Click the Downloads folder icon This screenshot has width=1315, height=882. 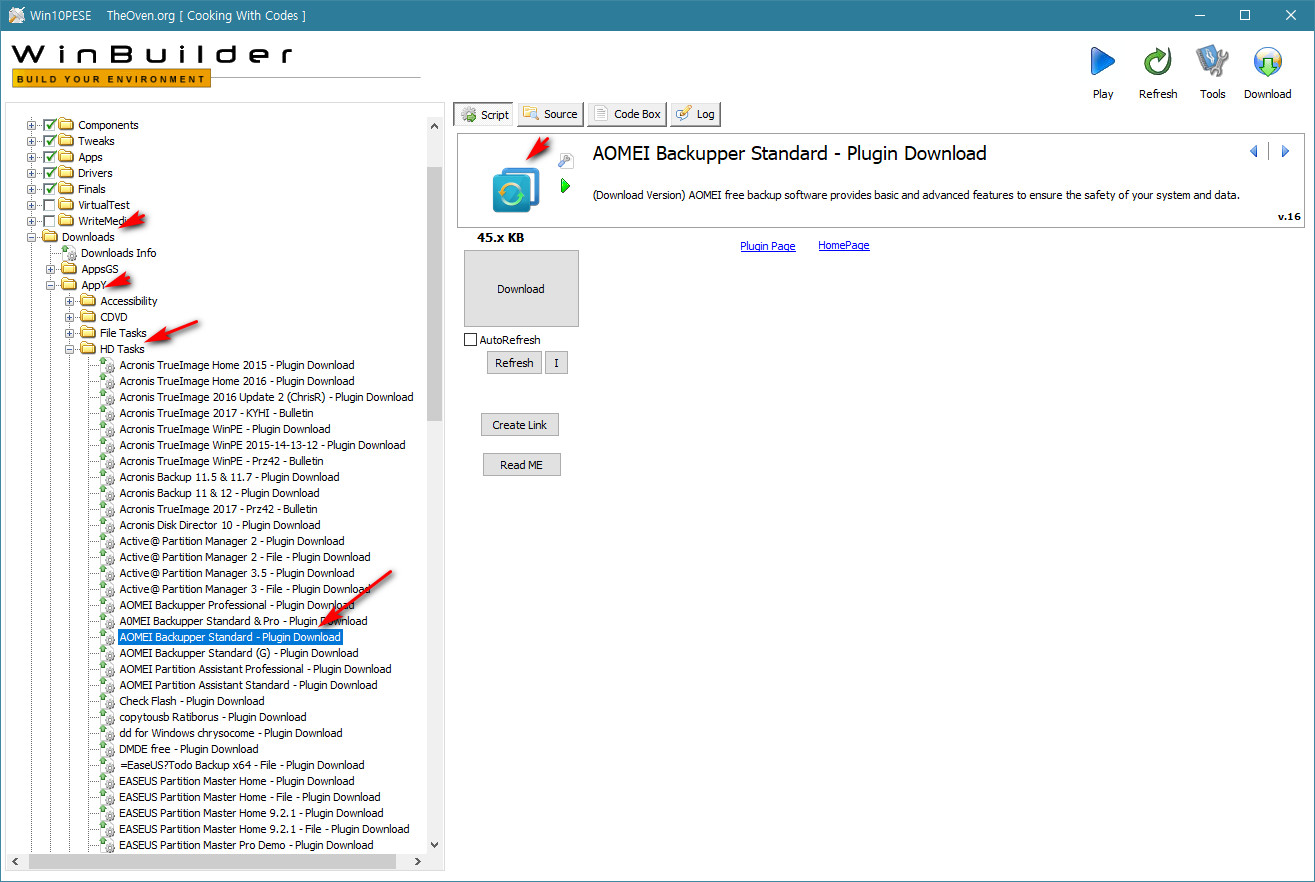tap(49, 237)
